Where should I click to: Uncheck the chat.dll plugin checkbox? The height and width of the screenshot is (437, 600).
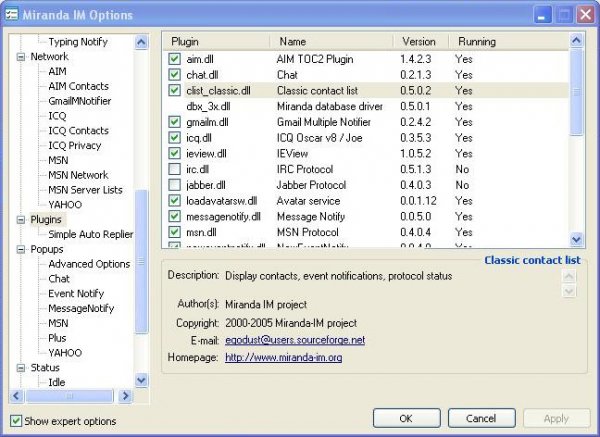click(x=174, y=75)
